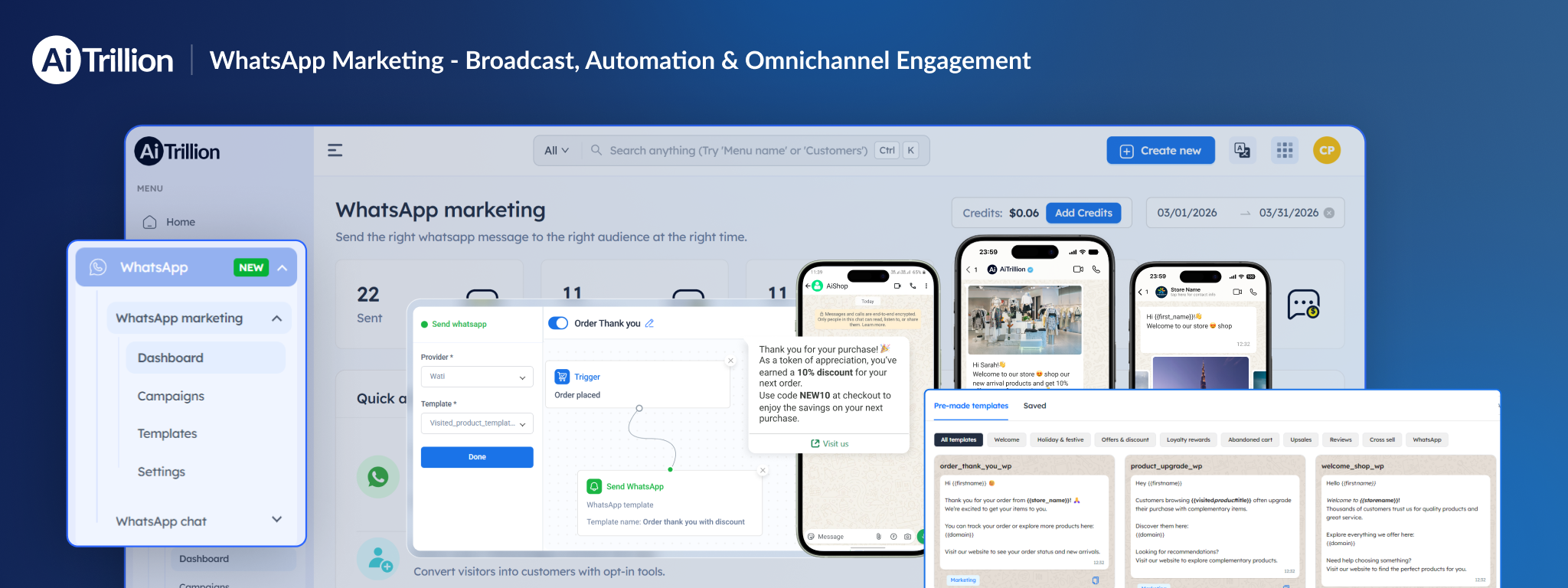Filter templates by Welcome
This screenshot has width=1568, height=588.
tap(1007, 439)
